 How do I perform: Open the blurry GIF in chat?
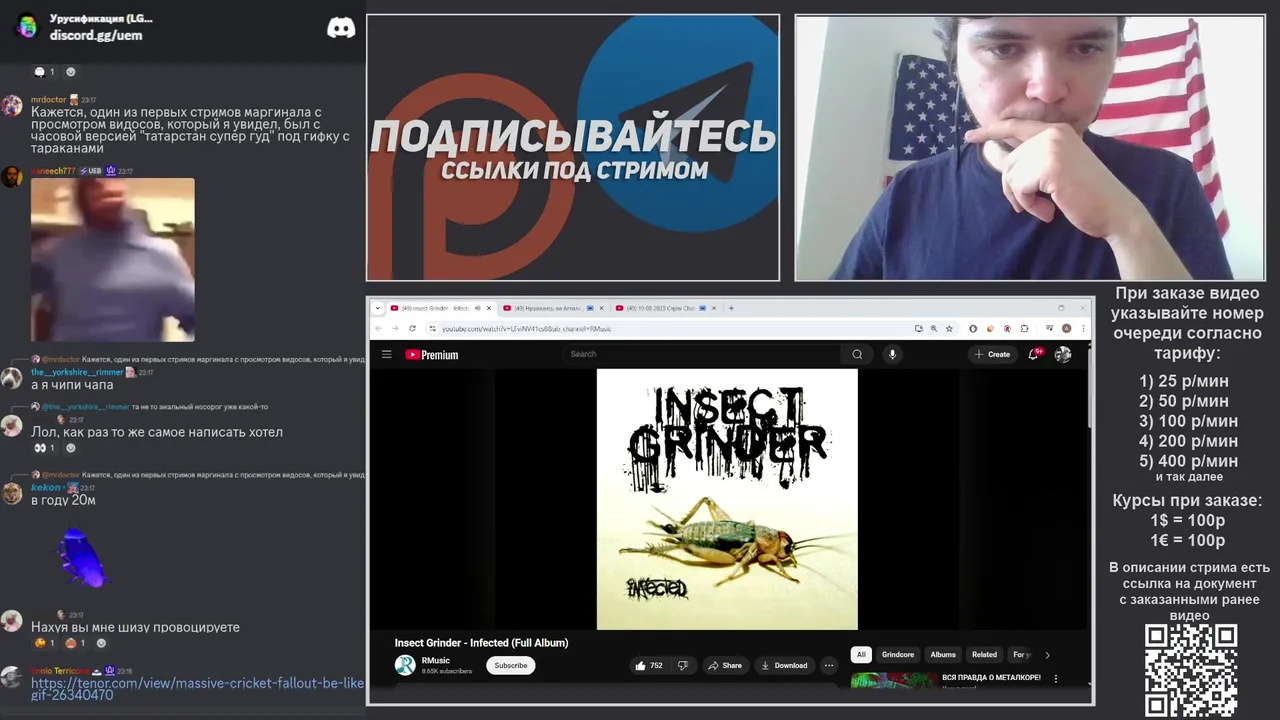(x=113, y=260)
